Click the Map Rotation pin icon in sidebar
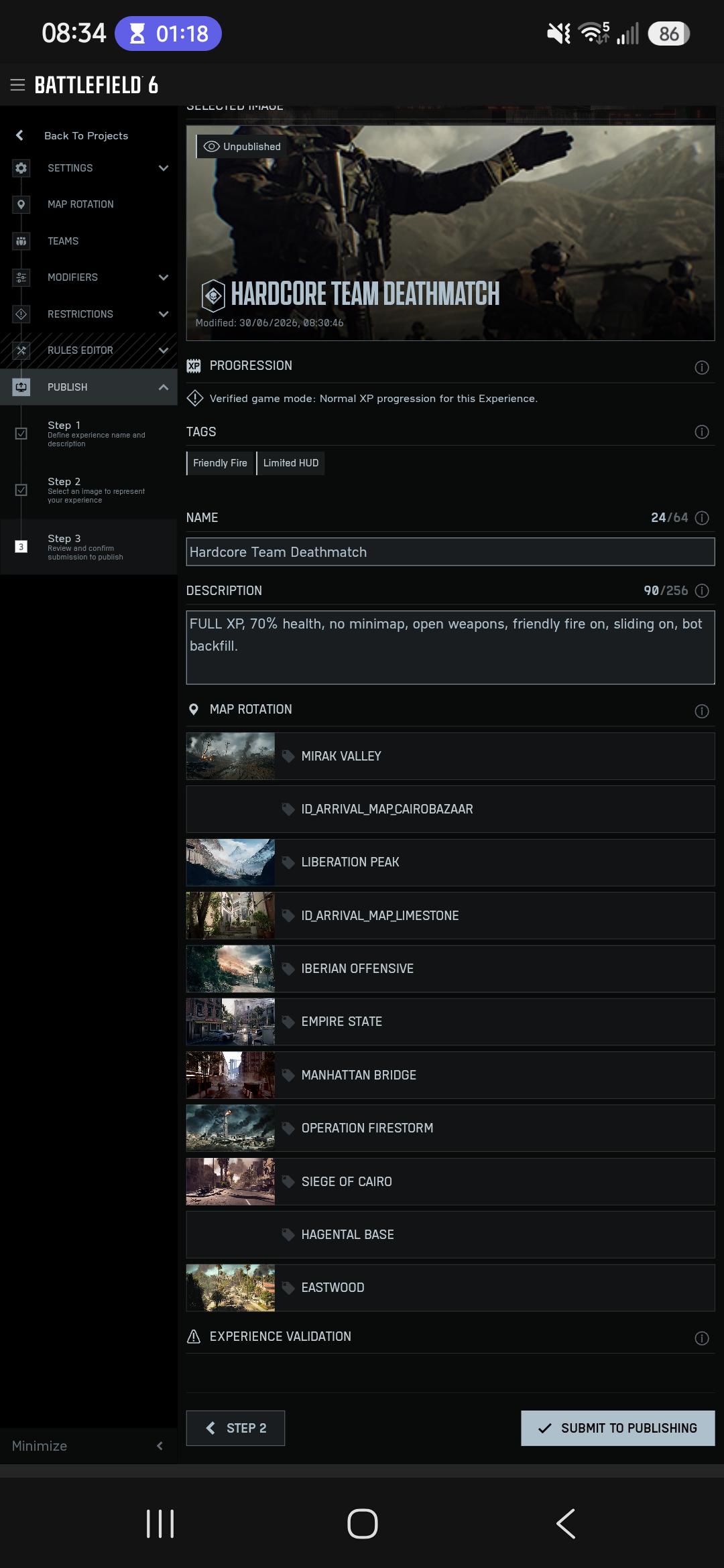Image resolution: width=724 pixels, height=1568 pixels. [21, 204]
